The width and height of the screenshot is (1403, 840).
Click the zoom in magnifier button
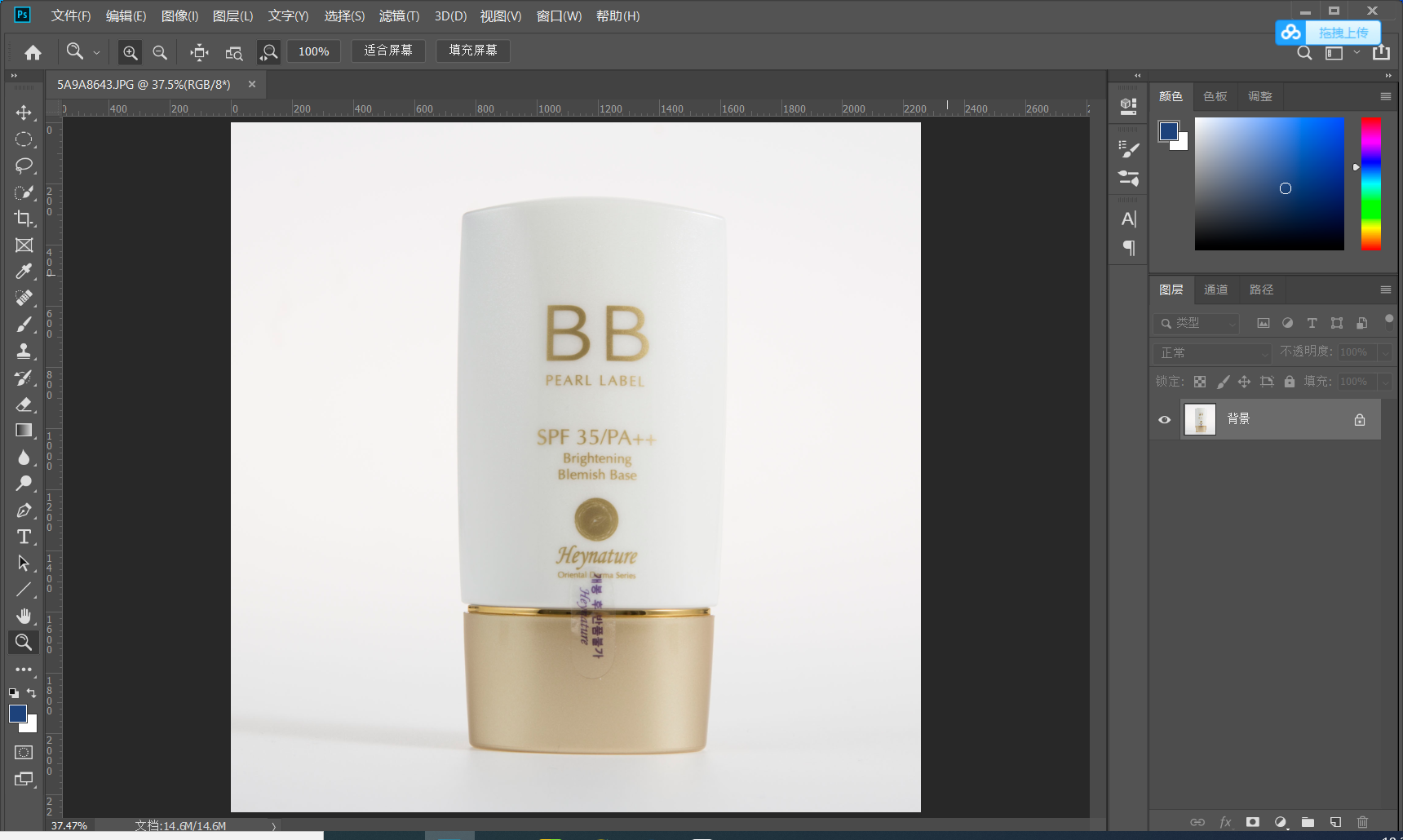pyautogui.click(x=130, y=52)
